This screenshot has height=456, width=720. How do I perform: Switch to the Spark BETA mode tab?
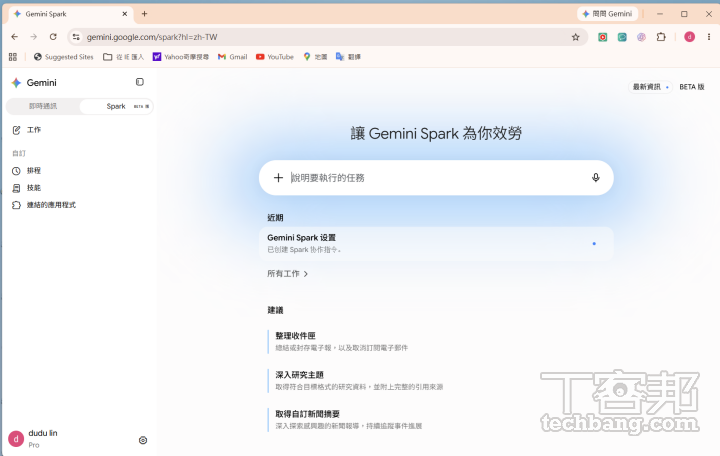116,106
